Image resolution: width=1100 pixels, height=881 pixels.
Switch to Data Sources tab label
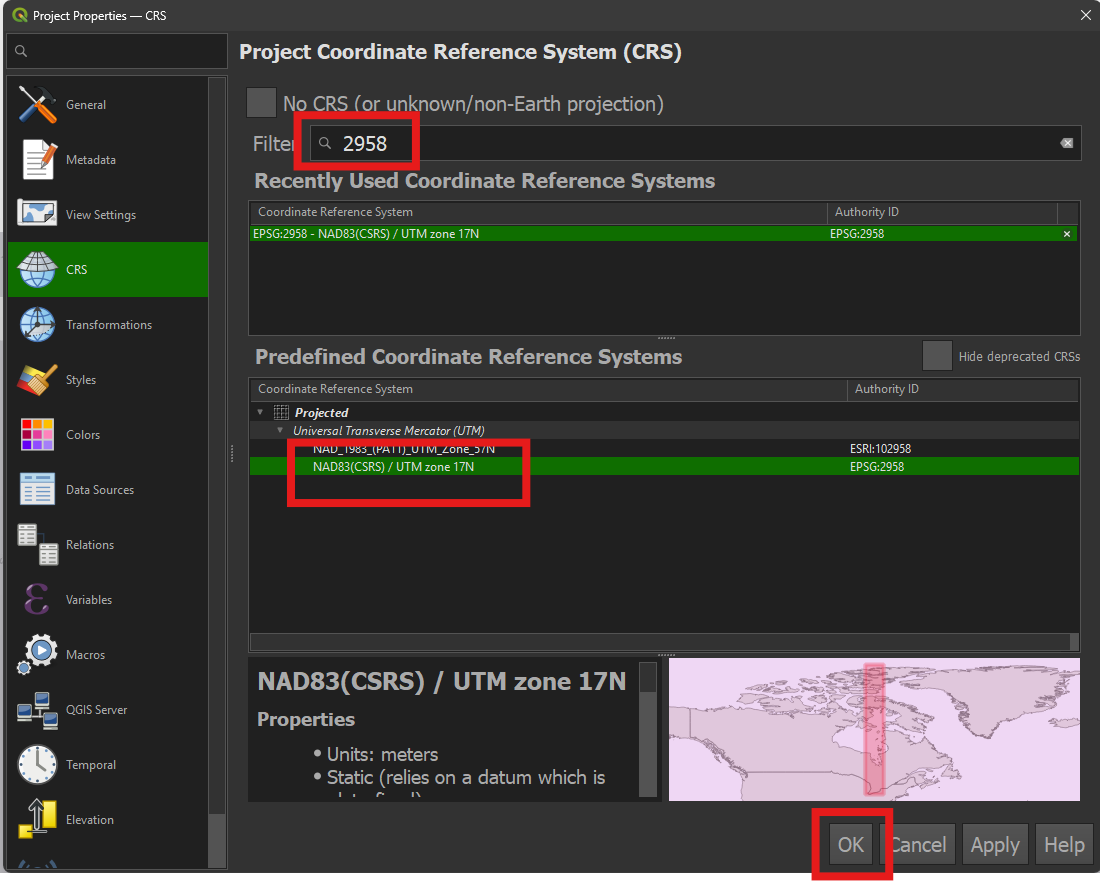click(100, 490)
